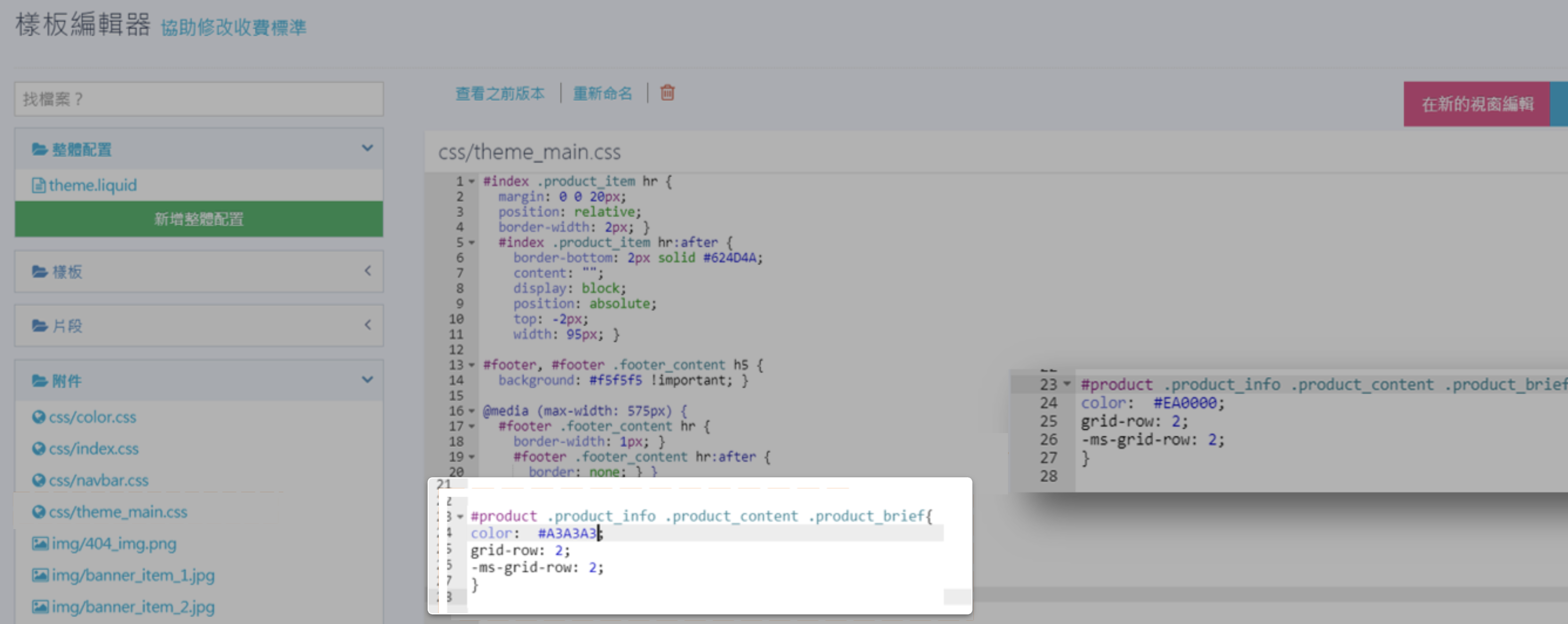Open css/navbar.css file
This screenshot has height=624, width=1568.
pos(99,481)
